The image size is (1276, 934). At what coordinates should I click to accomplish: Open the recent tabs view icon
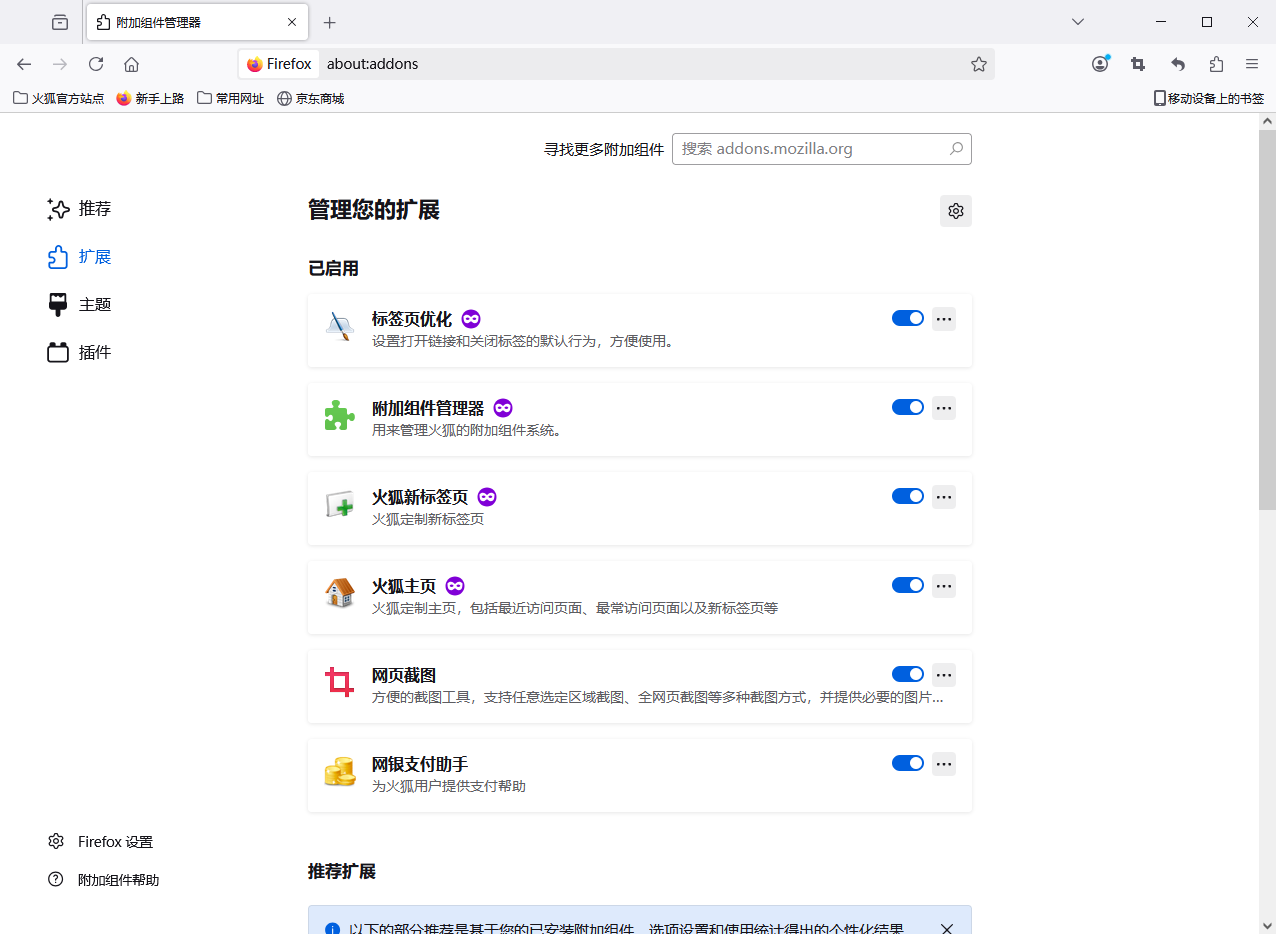[60, 22]
